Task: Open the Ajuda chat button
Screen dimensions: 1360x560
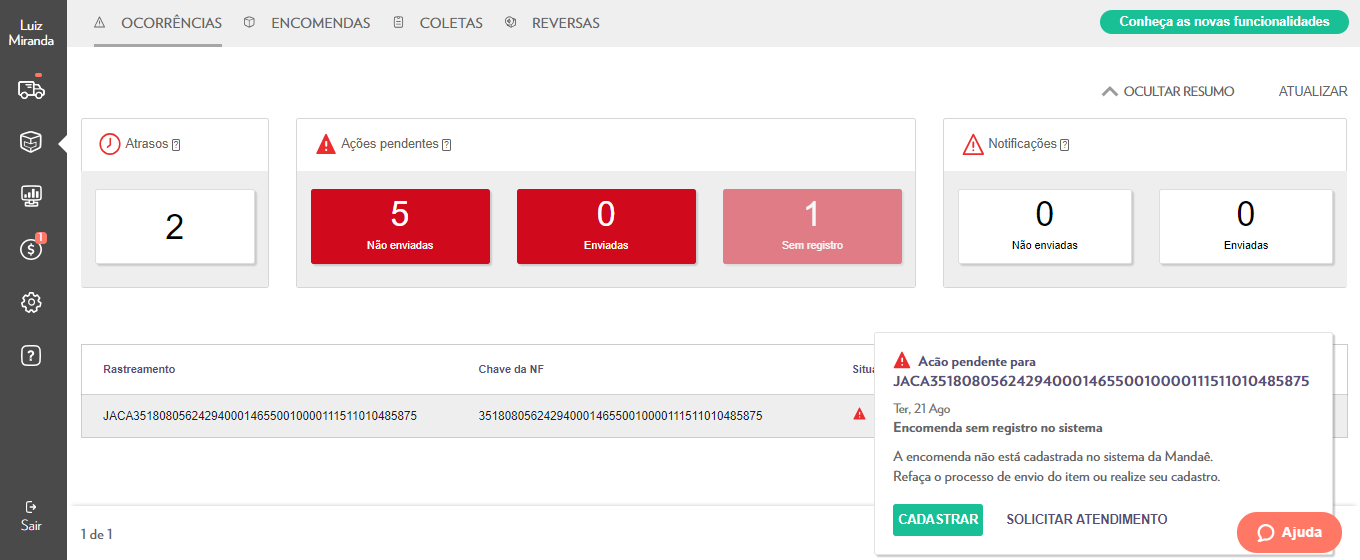Action: pyautogui.click(x=1288, y=532)
